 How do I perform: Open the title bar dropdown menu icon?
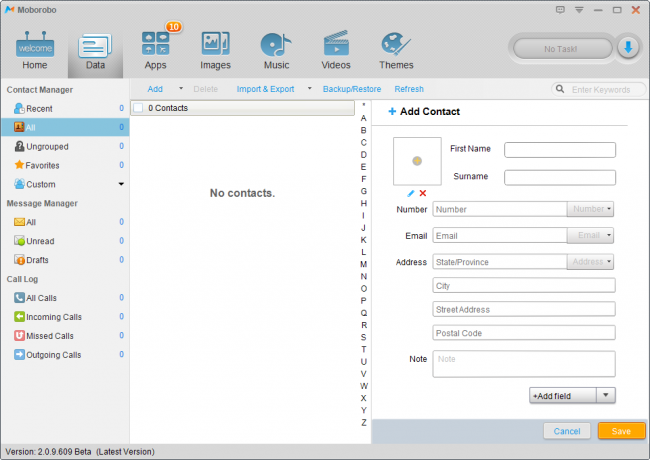(x=579, y=10)
